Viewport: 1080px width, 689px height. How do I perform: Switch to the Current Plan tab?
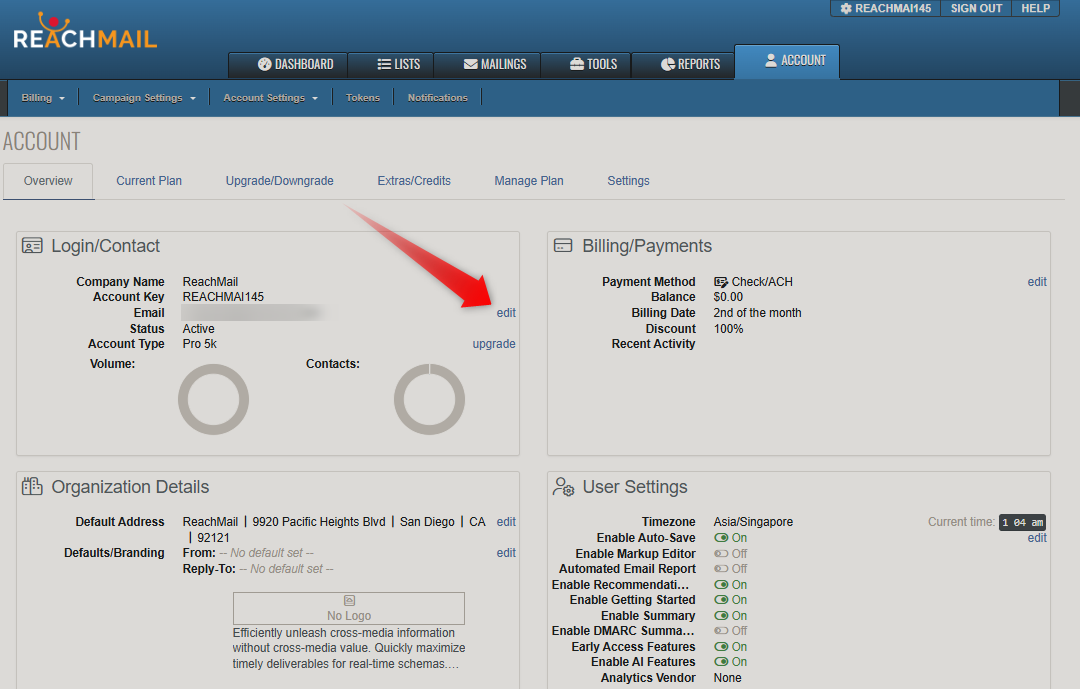pyautogui.click(x=149, y=181)
